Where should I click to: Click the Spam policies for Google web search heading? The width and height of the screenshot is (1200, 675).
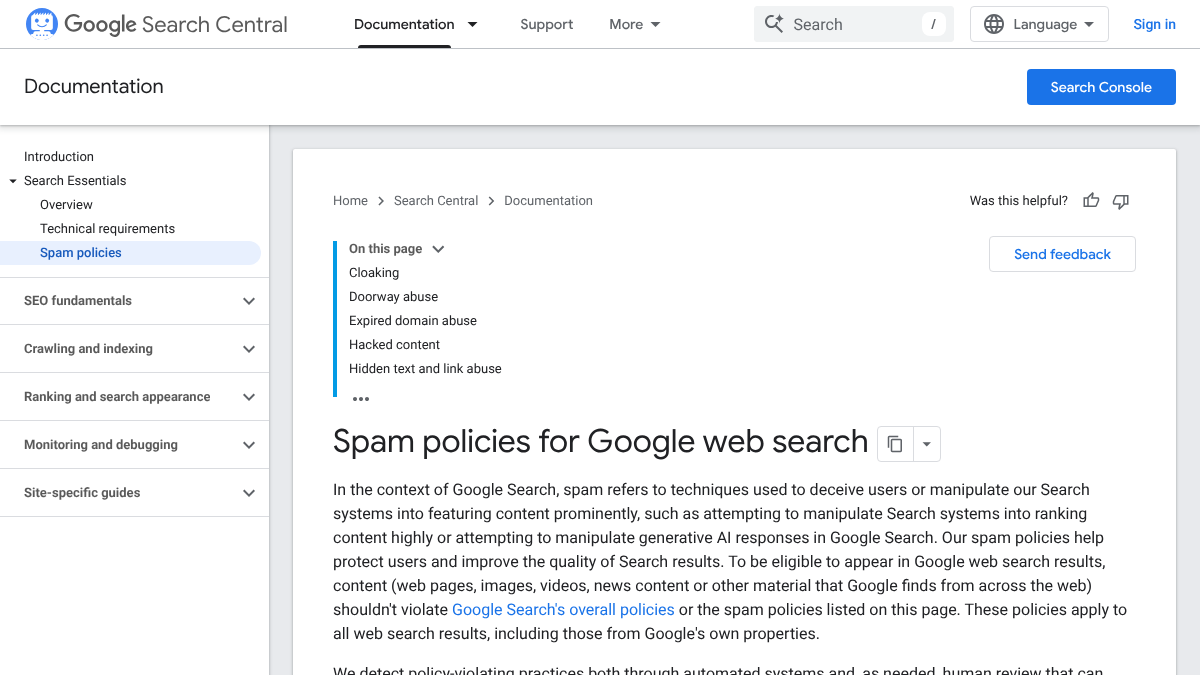pyautogui.click(x=600, y=442)
